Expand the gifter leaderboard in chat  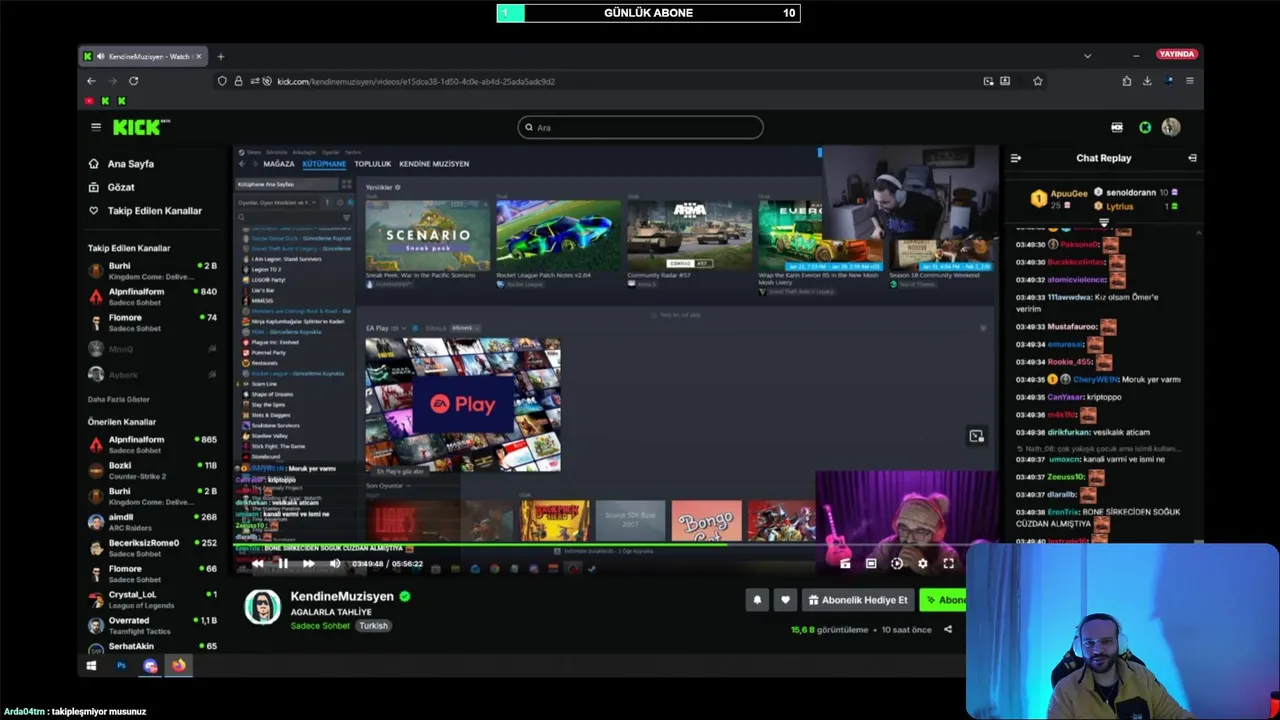click(x=1104, y=222)
